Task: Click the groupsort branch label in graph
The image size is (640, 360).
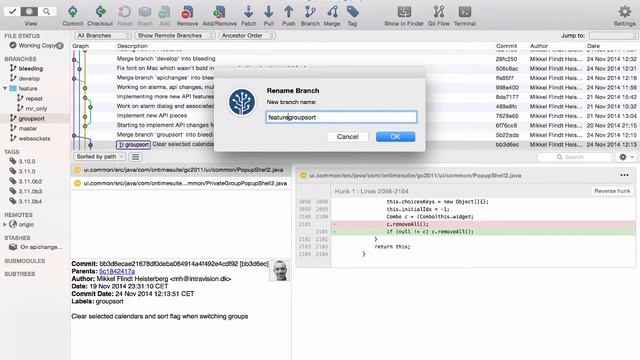Action: click(x=133, y=144)
